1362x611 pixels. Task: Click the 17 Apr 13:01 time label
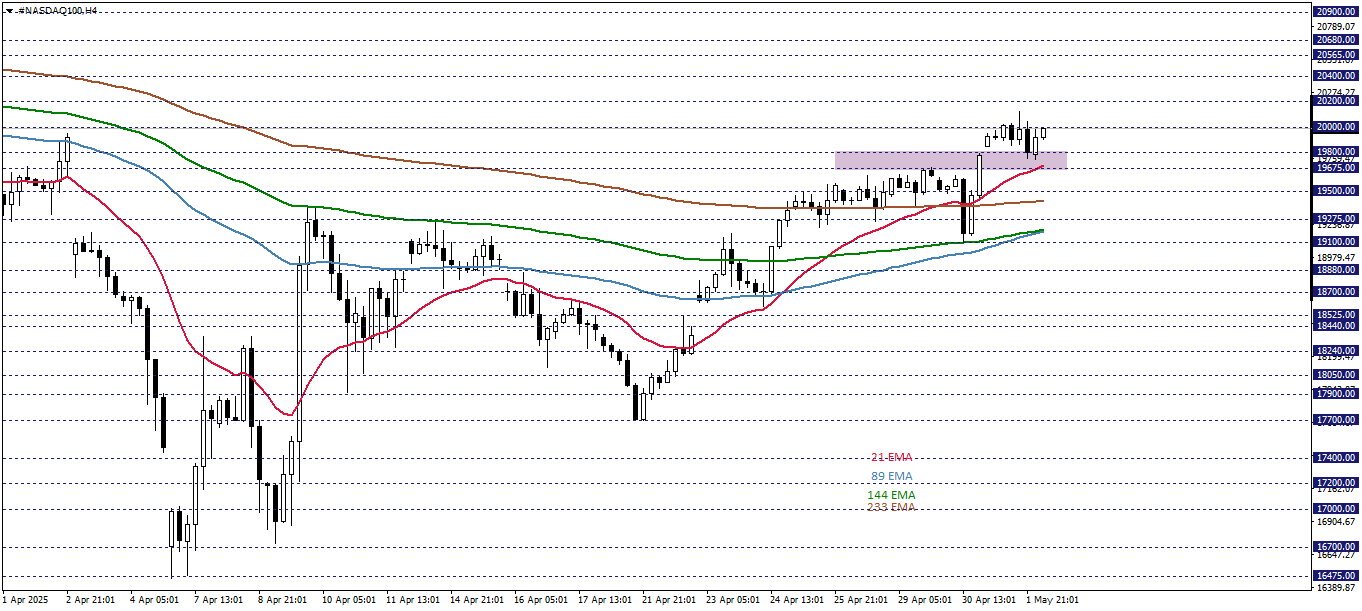605,600
